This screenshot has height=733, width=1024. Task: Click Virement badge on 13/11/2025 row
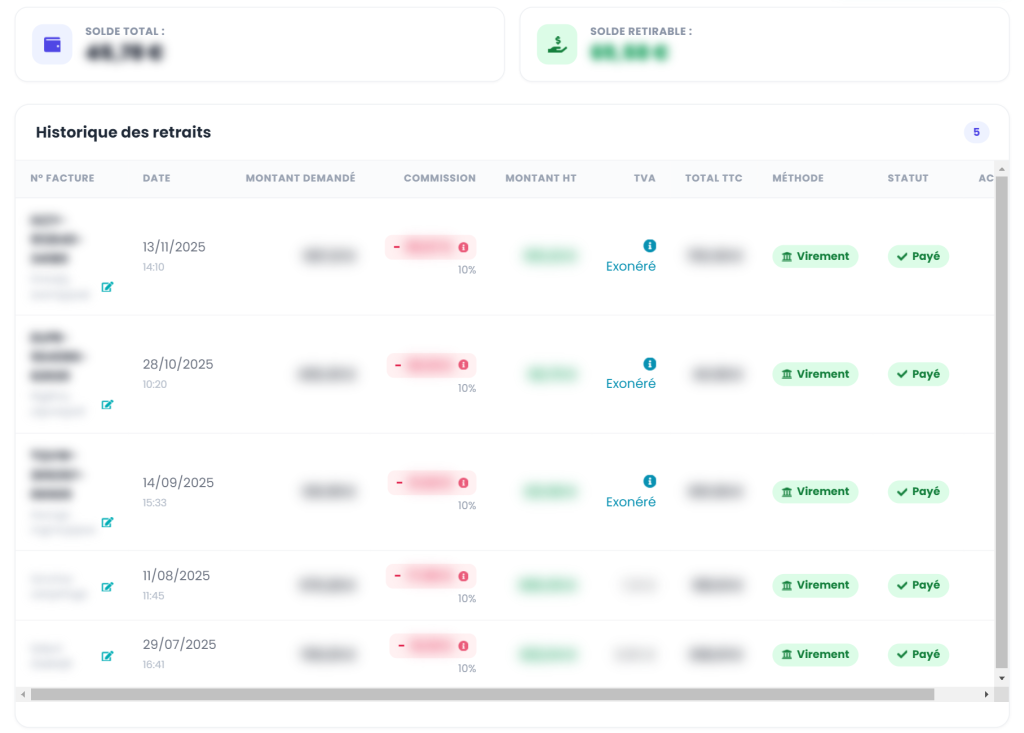[815, 256]
